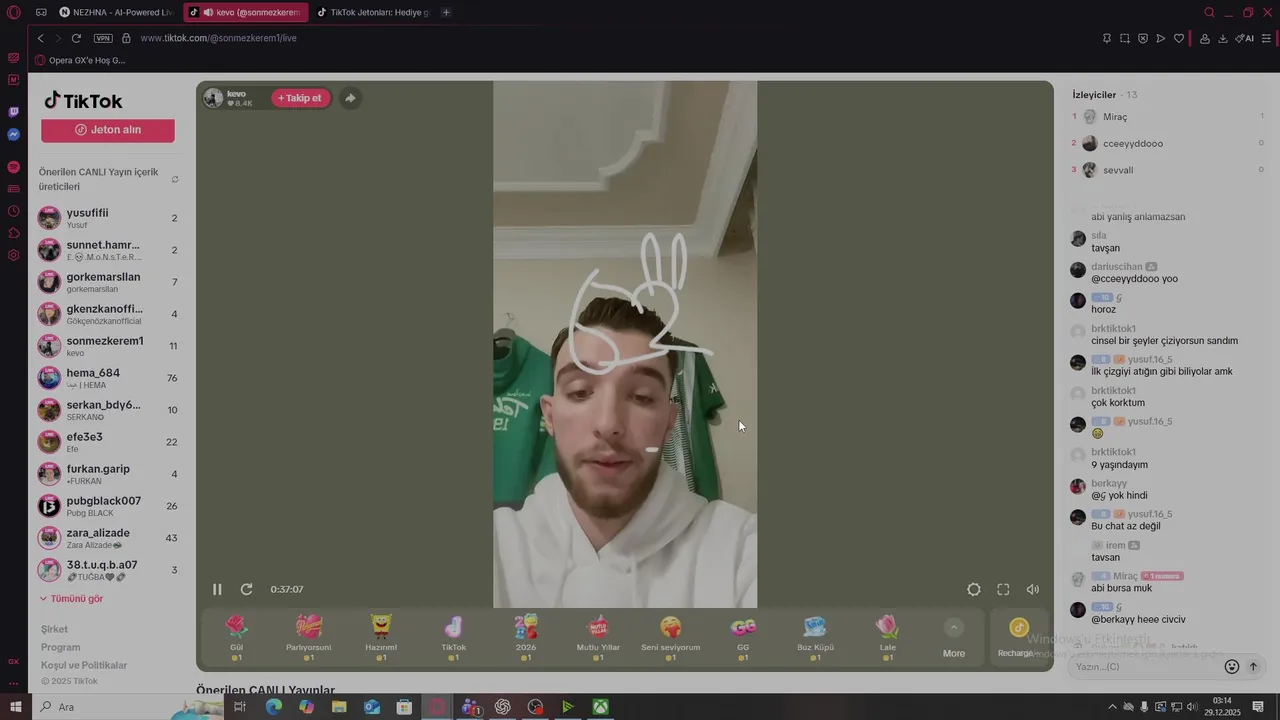Open browser downloads icon
The height and width of the screenshot is (720, 1280).
[x=1223, y=38]
